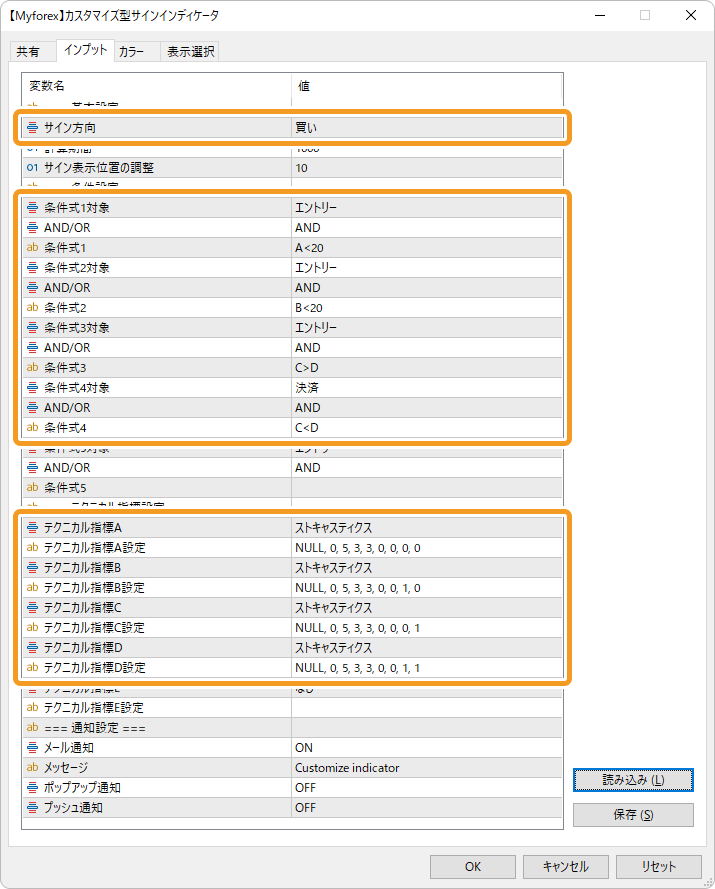This screenshot has height=889, width=715.
Task: Click the string icon beside 条件式1
Action: (x=33, y=248)
